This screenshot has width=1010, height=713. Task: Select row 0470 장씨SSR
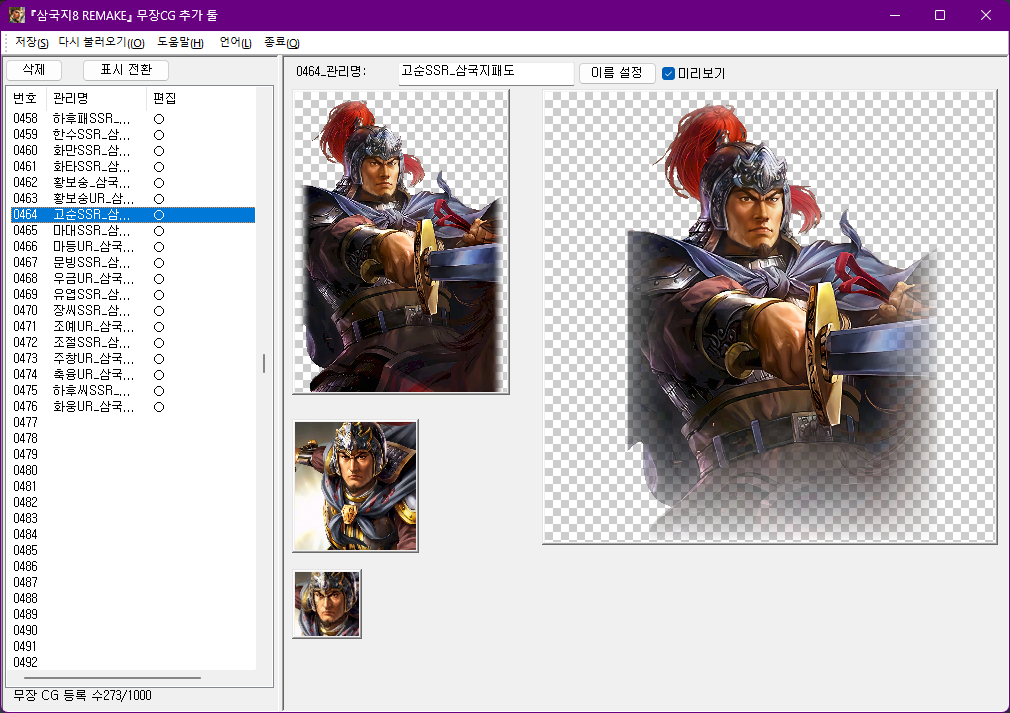[133, 310]
